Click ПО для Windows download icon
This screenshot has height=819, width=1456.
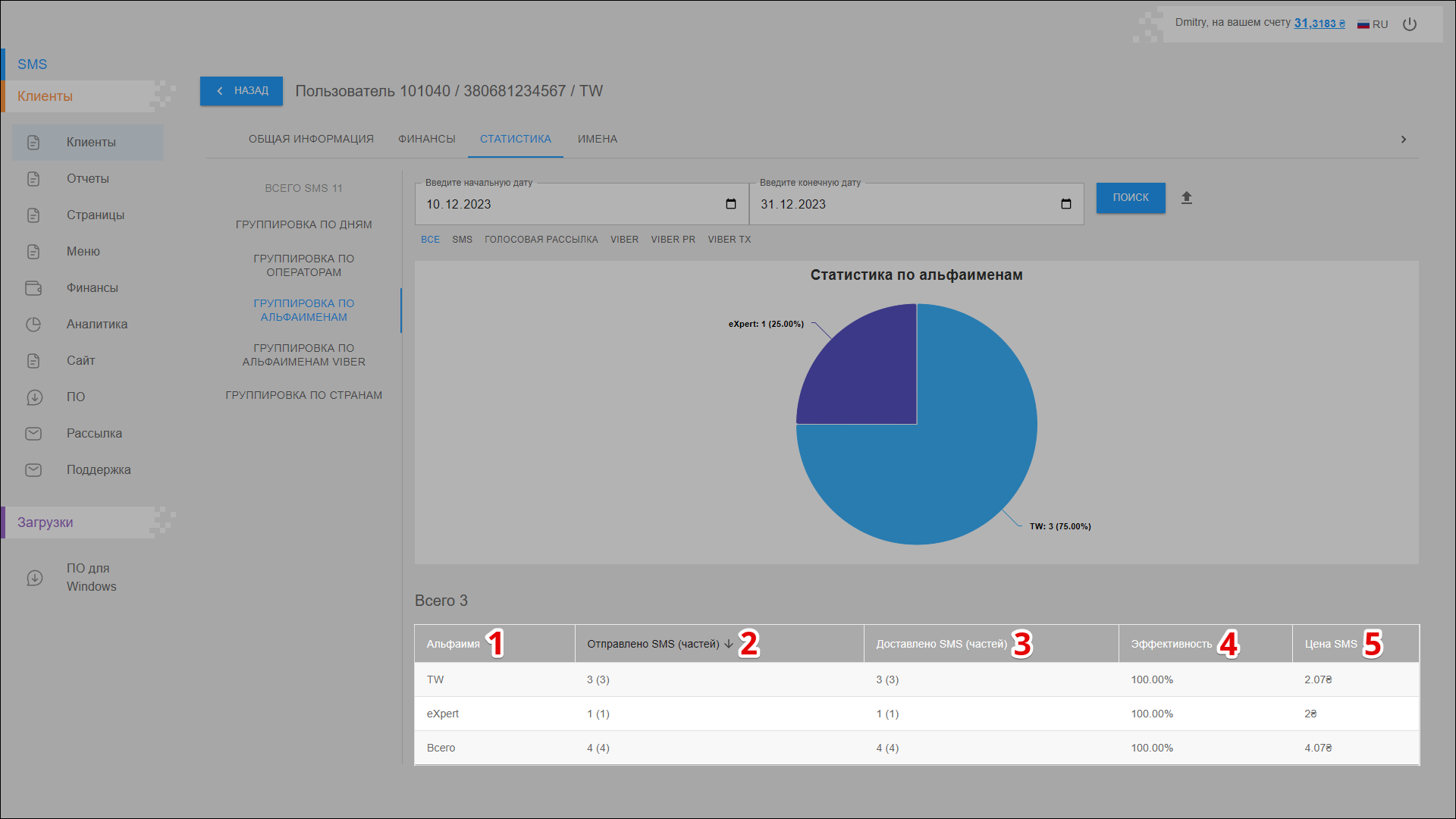(x=35, y=578)
